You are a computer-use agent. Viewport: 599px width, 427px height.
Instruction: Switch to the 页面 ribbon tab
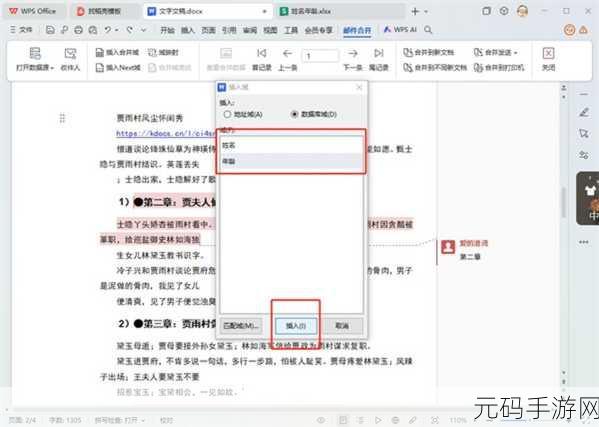pos(208,30)
